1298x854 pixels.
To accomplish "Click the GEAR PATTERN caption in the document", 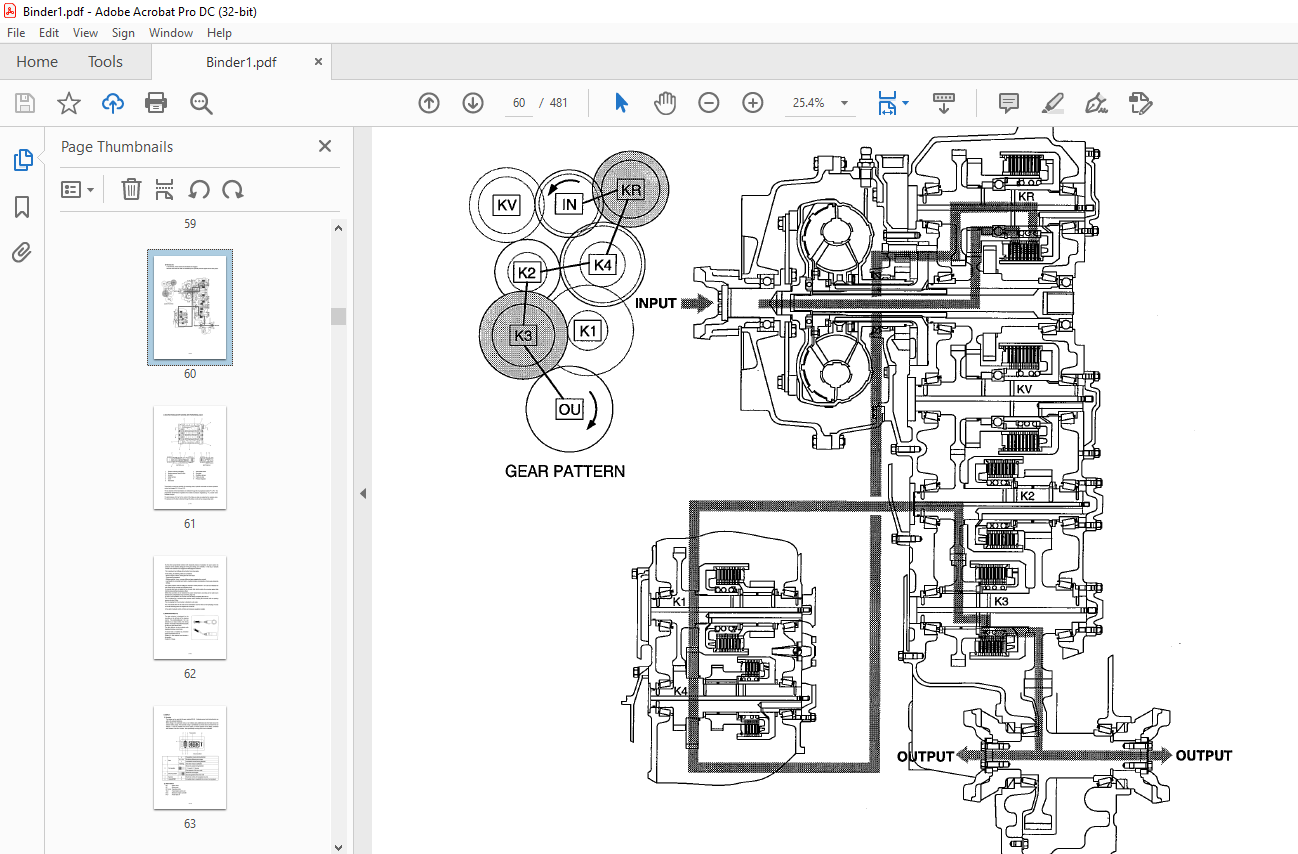I will coord(565,471).
